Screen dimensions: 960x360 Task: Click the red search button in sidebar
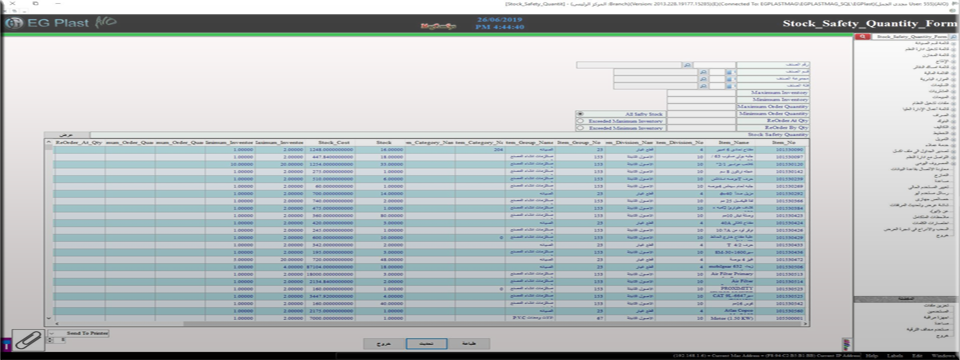(863, 37)
